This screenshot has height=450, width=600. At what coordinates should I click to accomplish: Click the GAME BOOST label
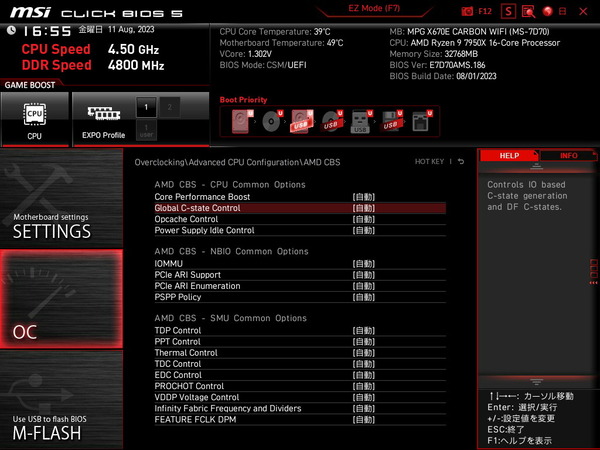(x=30, y=85)
